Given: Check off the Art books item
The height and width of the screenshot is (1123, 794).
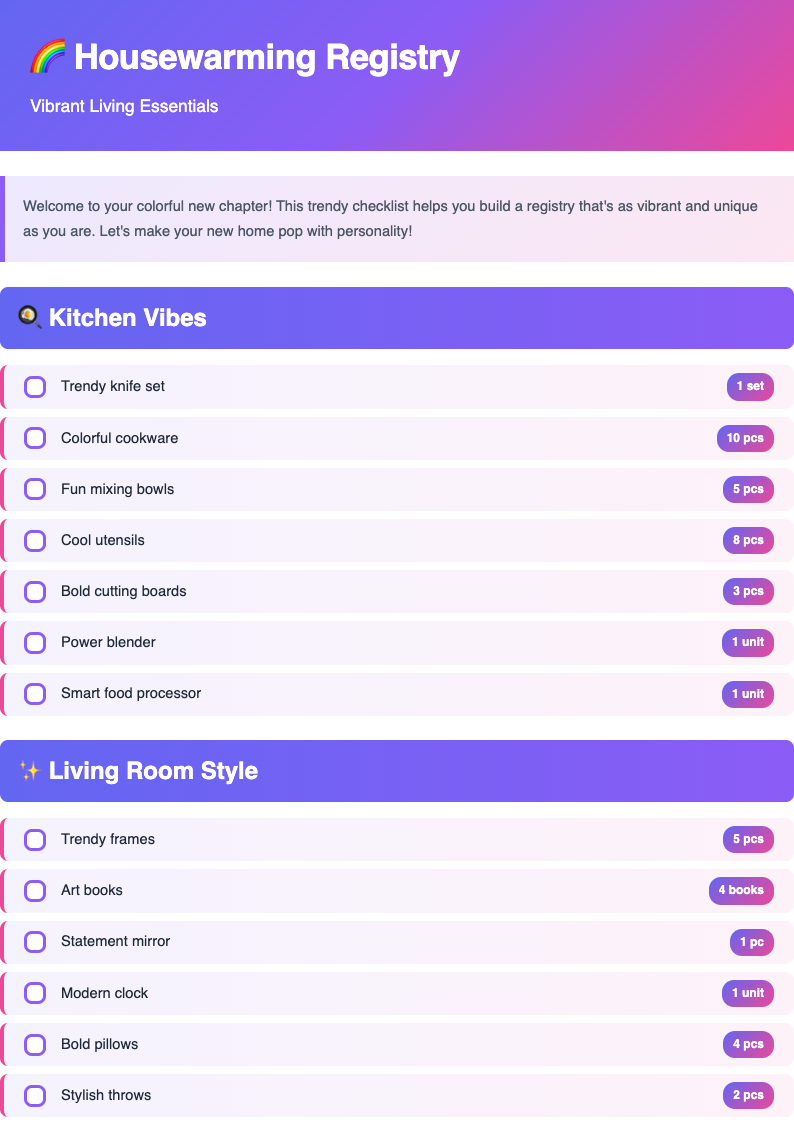Looking at the screenshot, I should [x=35, y=890].
